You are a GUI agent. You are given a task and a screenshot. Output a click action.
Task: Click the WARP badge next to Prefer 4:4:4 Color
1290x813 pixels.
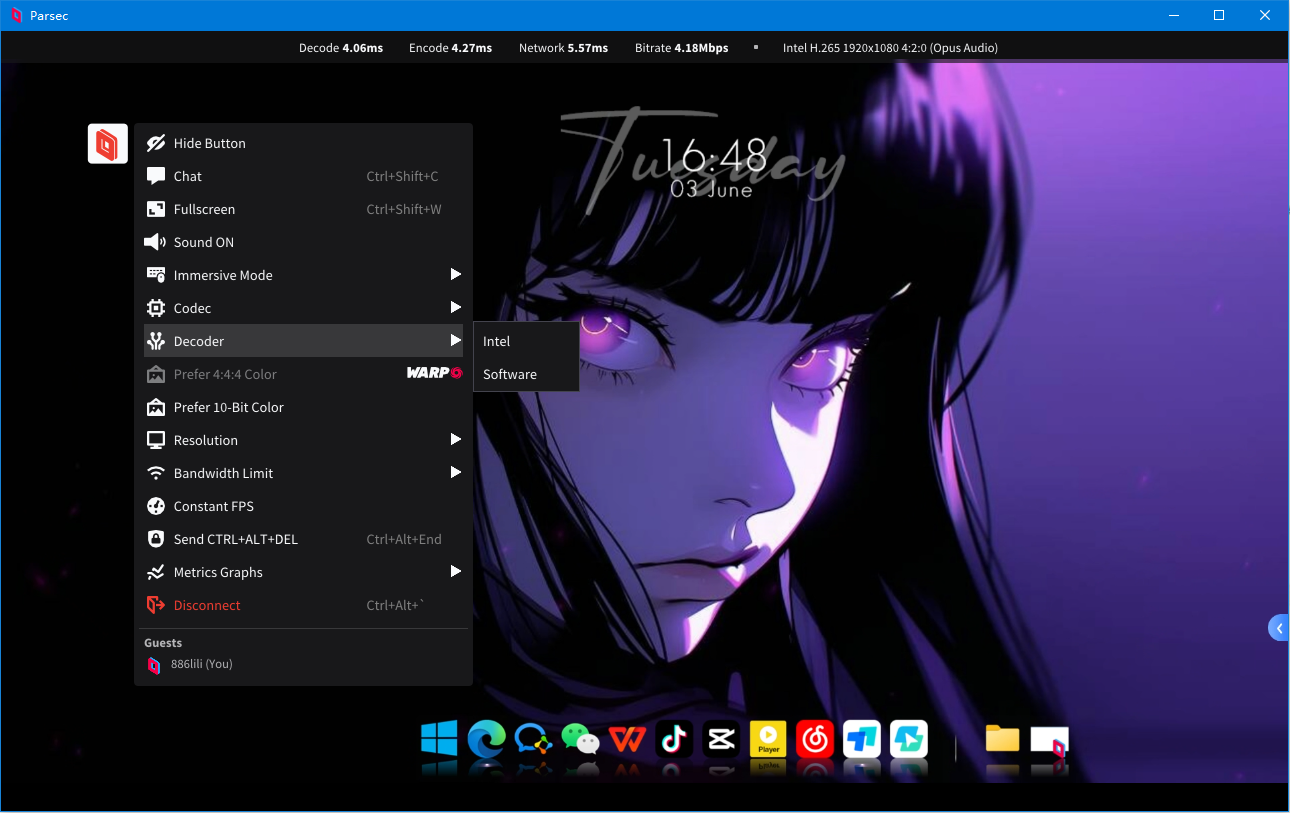[x=434, y=373]
